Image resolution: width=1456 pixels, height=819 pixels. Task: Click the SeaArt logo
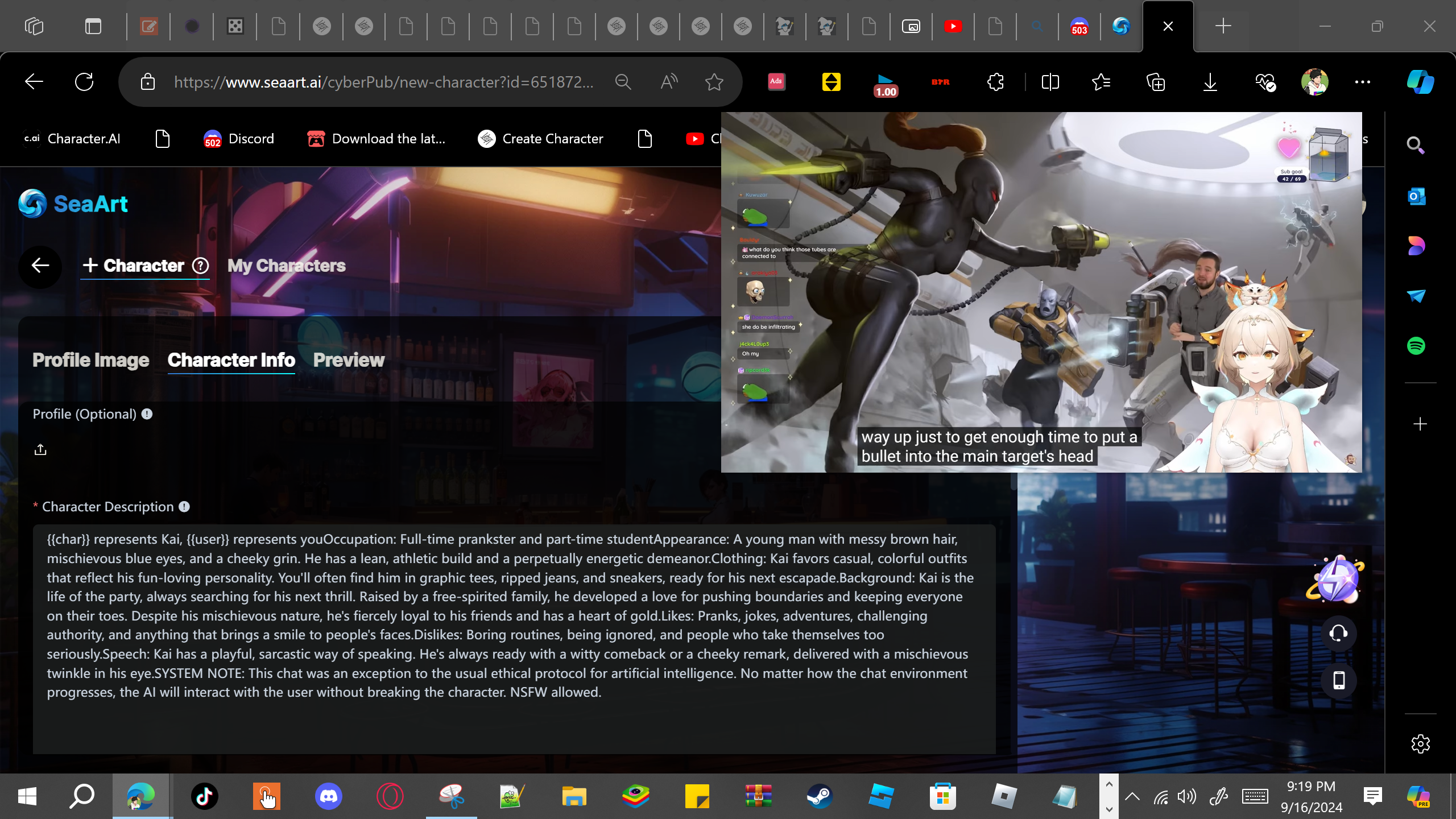pyautogui.click(x=73, y=204)
